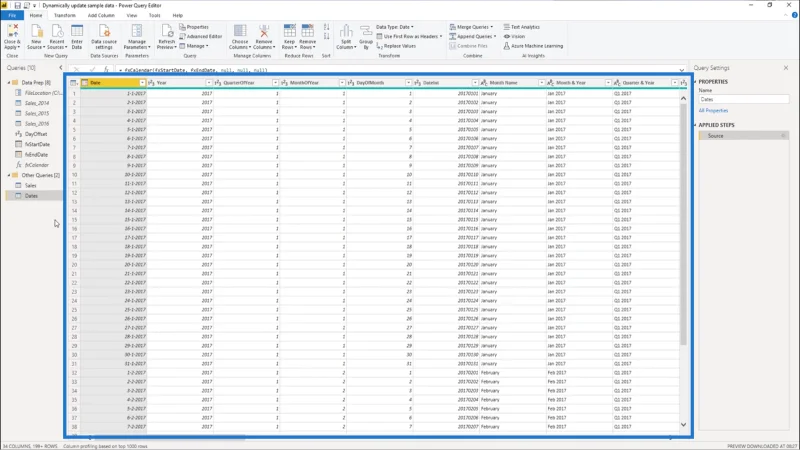800x450 pixels.
Task: Open Data source settings
Action: pyautogui.click(x=104, y=37)
